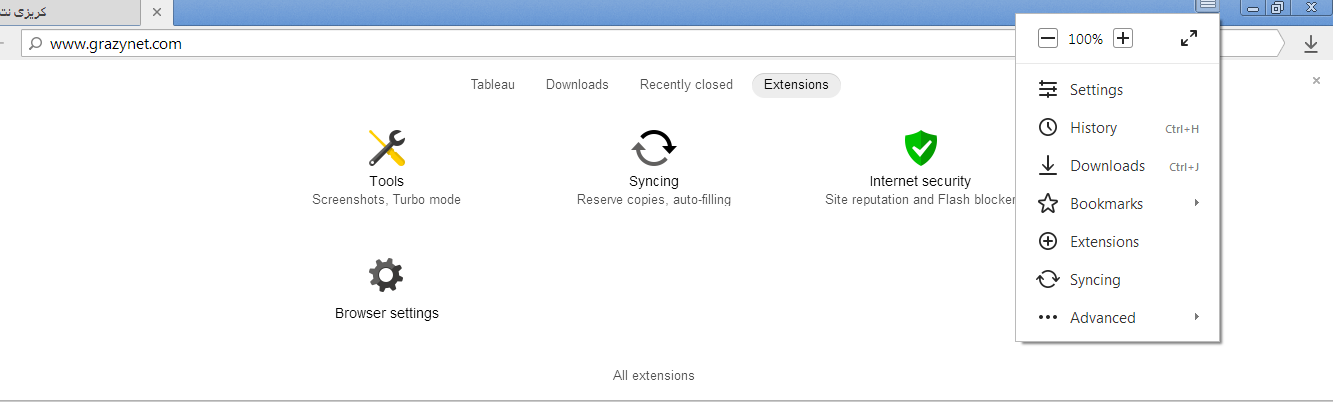Click the green Internet security shield
1333x402 pixels.
(x=920, y=148)
